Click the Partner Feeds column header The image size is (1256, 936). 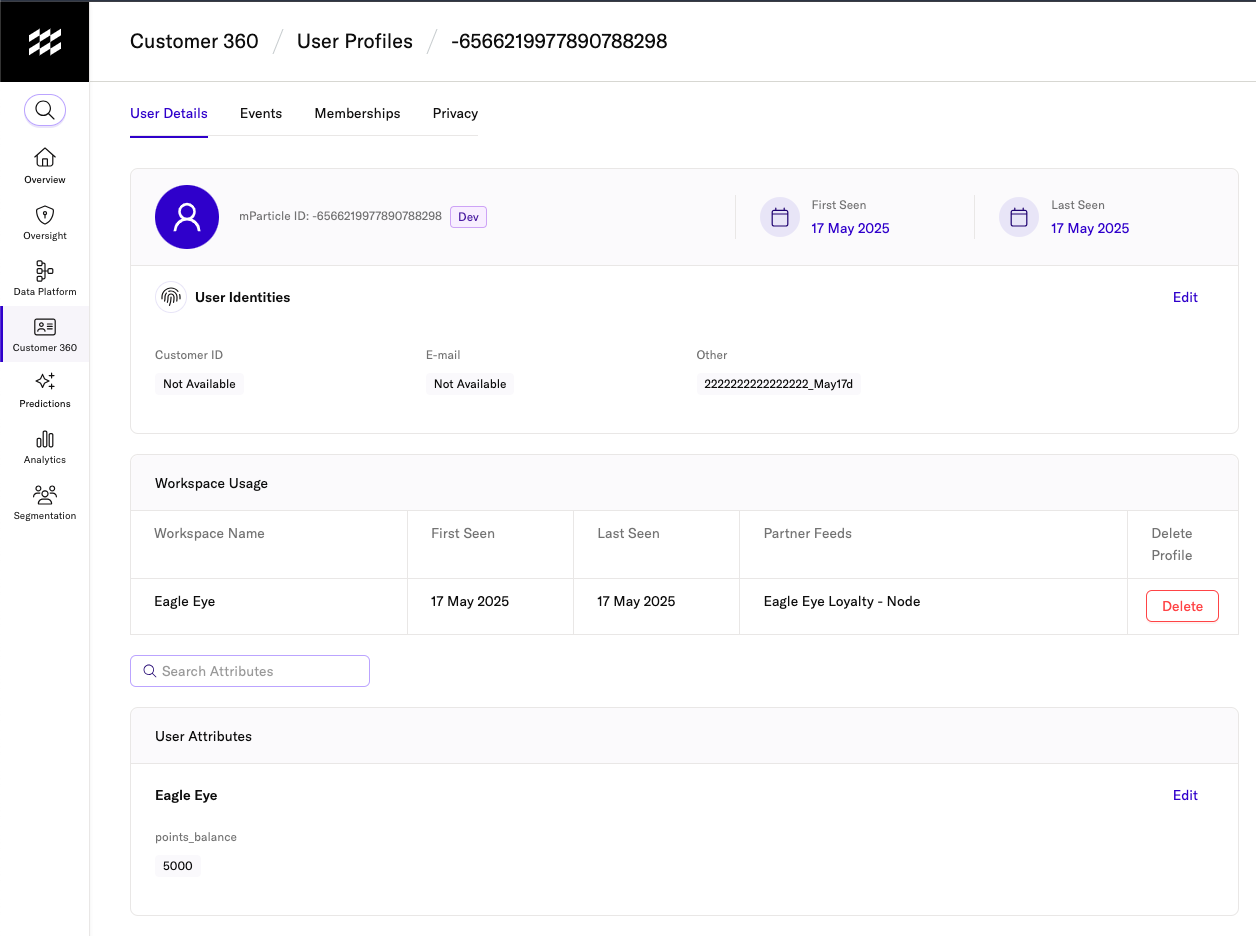807,533
